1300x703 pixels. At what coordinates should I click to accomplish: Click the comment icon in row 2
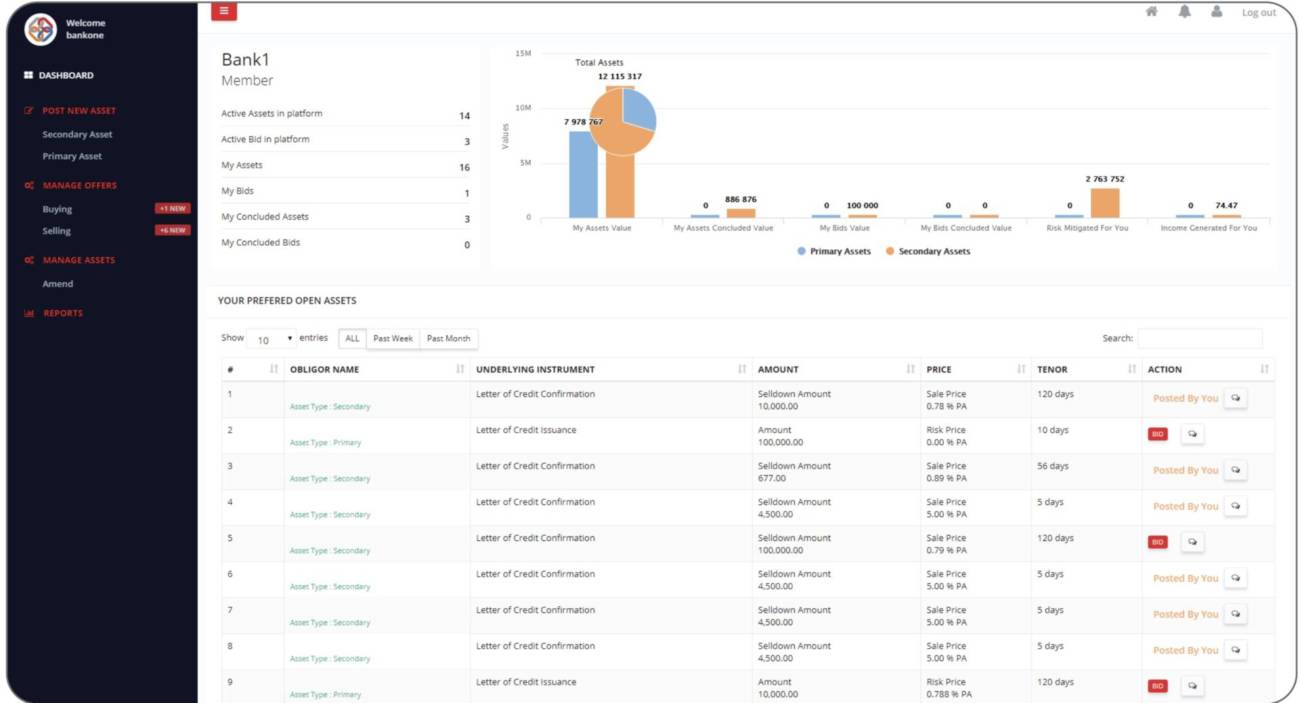1192,434
